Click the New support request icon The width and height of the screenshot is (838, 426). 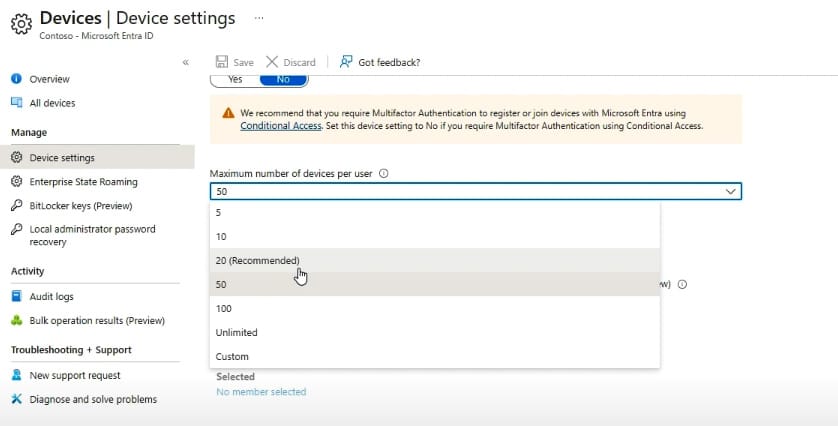(17, 375)
